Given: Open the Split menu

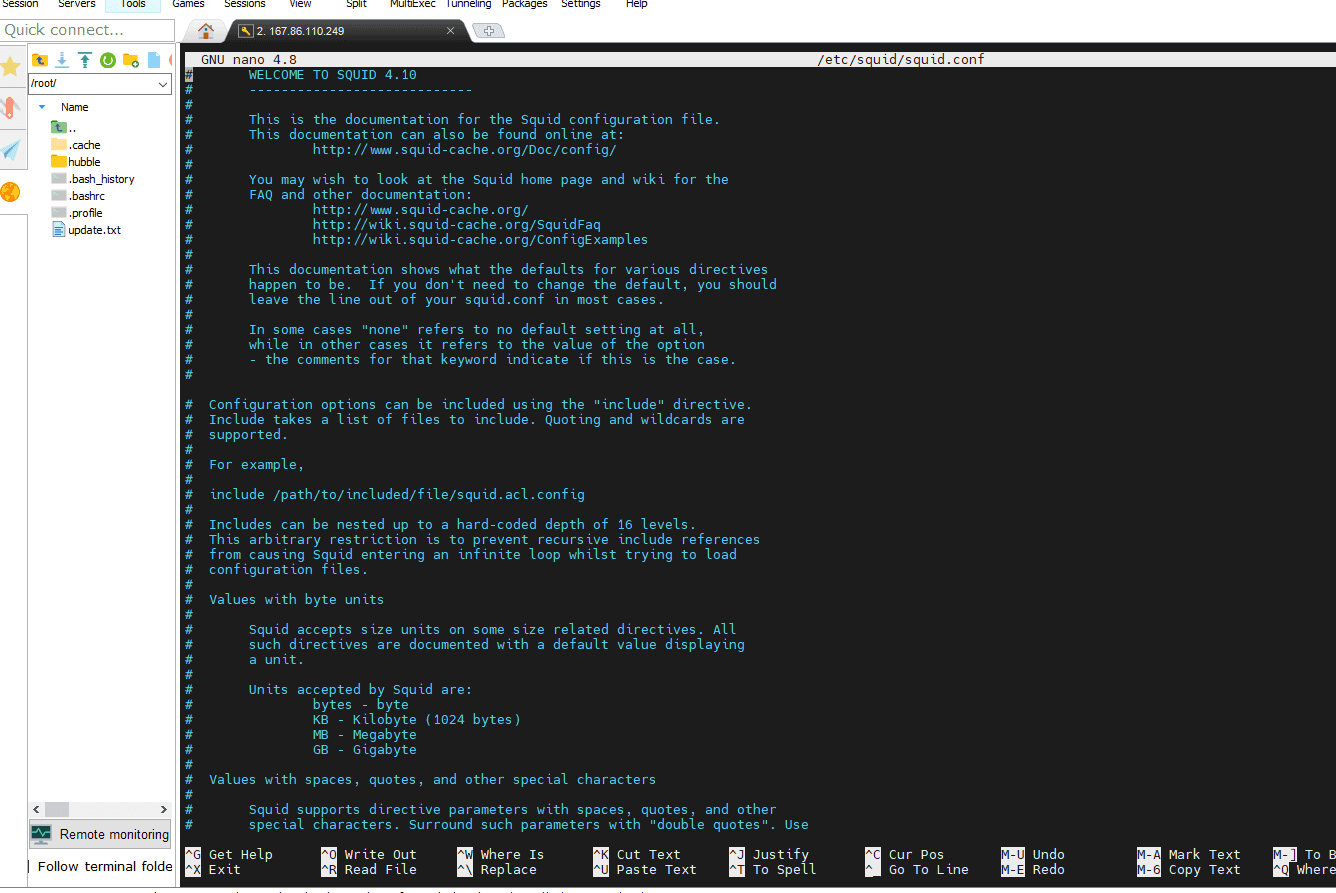Looking at the screenshot, I should 356,4.
